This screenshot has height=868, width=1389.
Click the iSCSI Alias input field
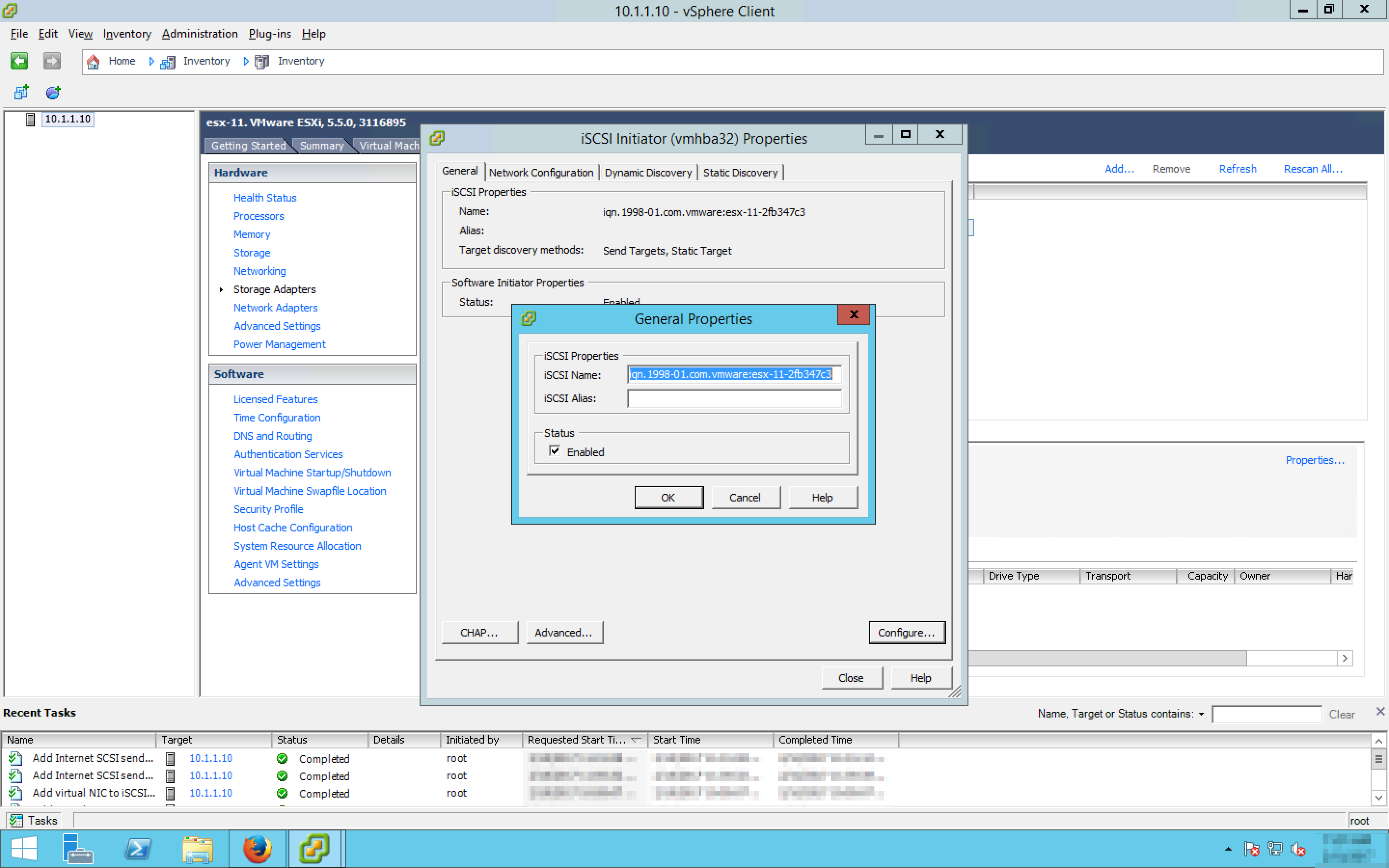coord(734,398)
